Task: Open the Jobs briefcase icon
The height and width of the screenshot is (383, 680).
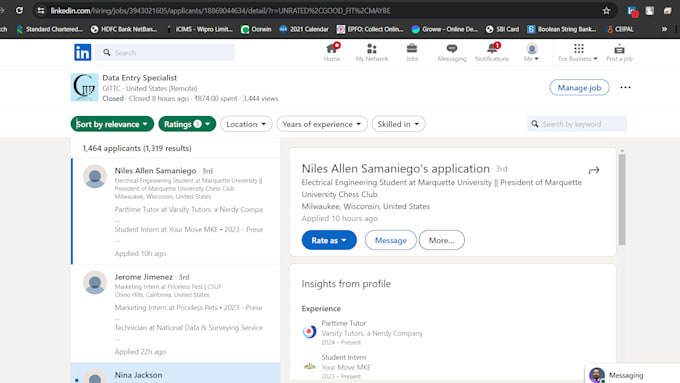Action: click(412, 52)
